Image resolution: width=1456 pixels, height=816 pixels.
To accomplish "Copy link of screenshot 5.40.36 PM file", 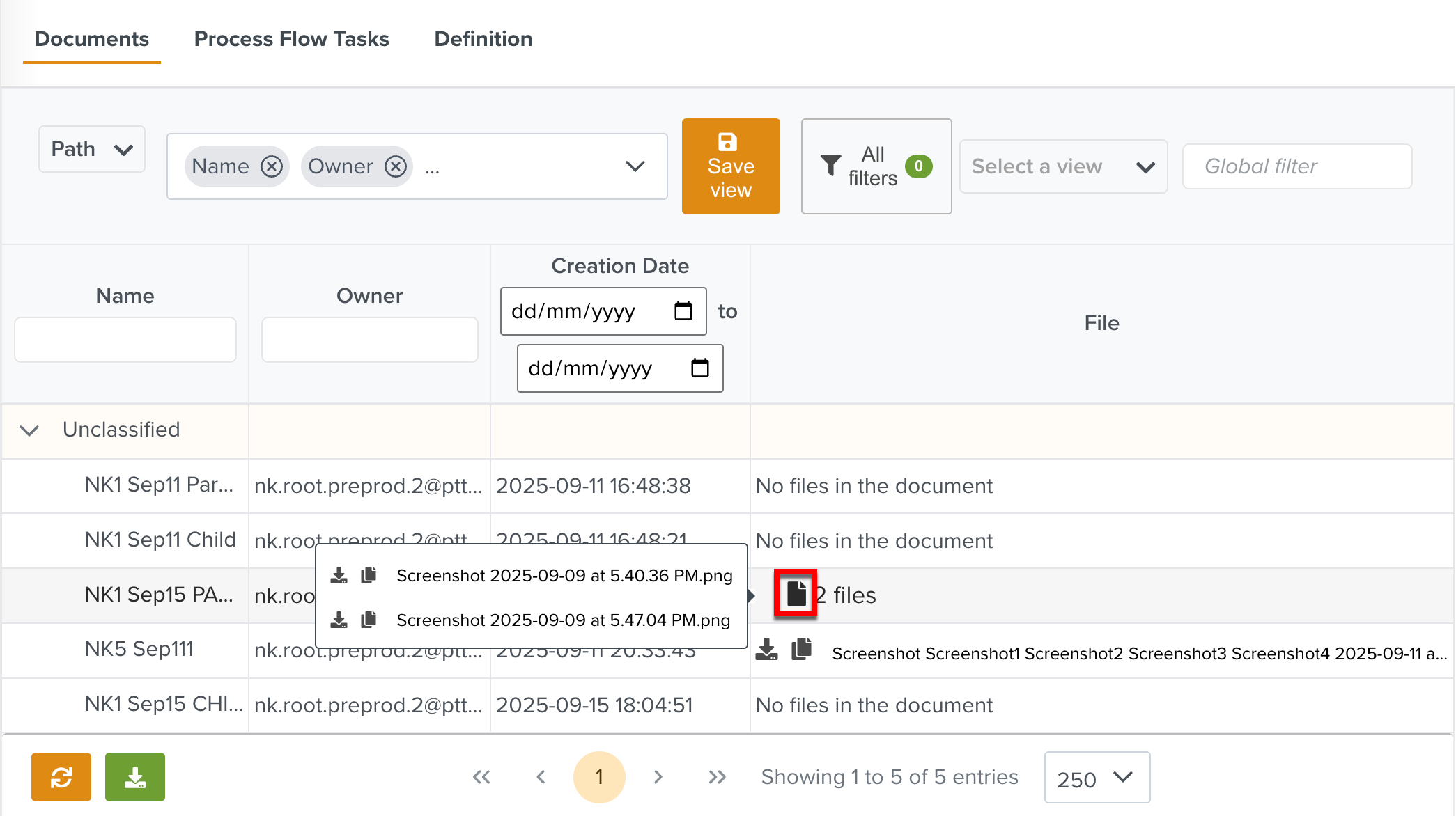I will tap(369, 575).
